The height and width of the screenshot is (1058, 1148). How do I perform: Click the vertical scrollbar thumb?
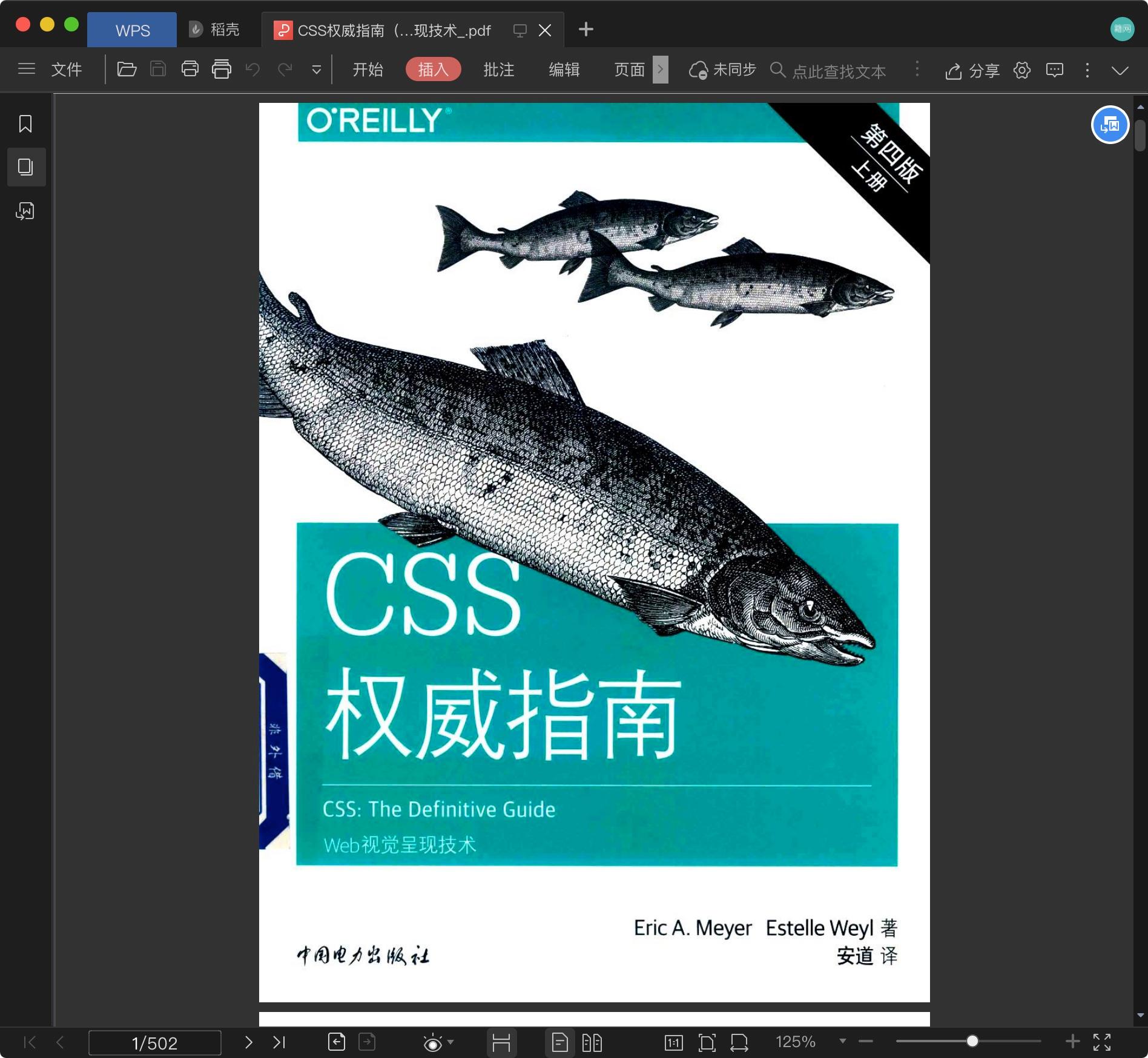(x=1140, y=135)
